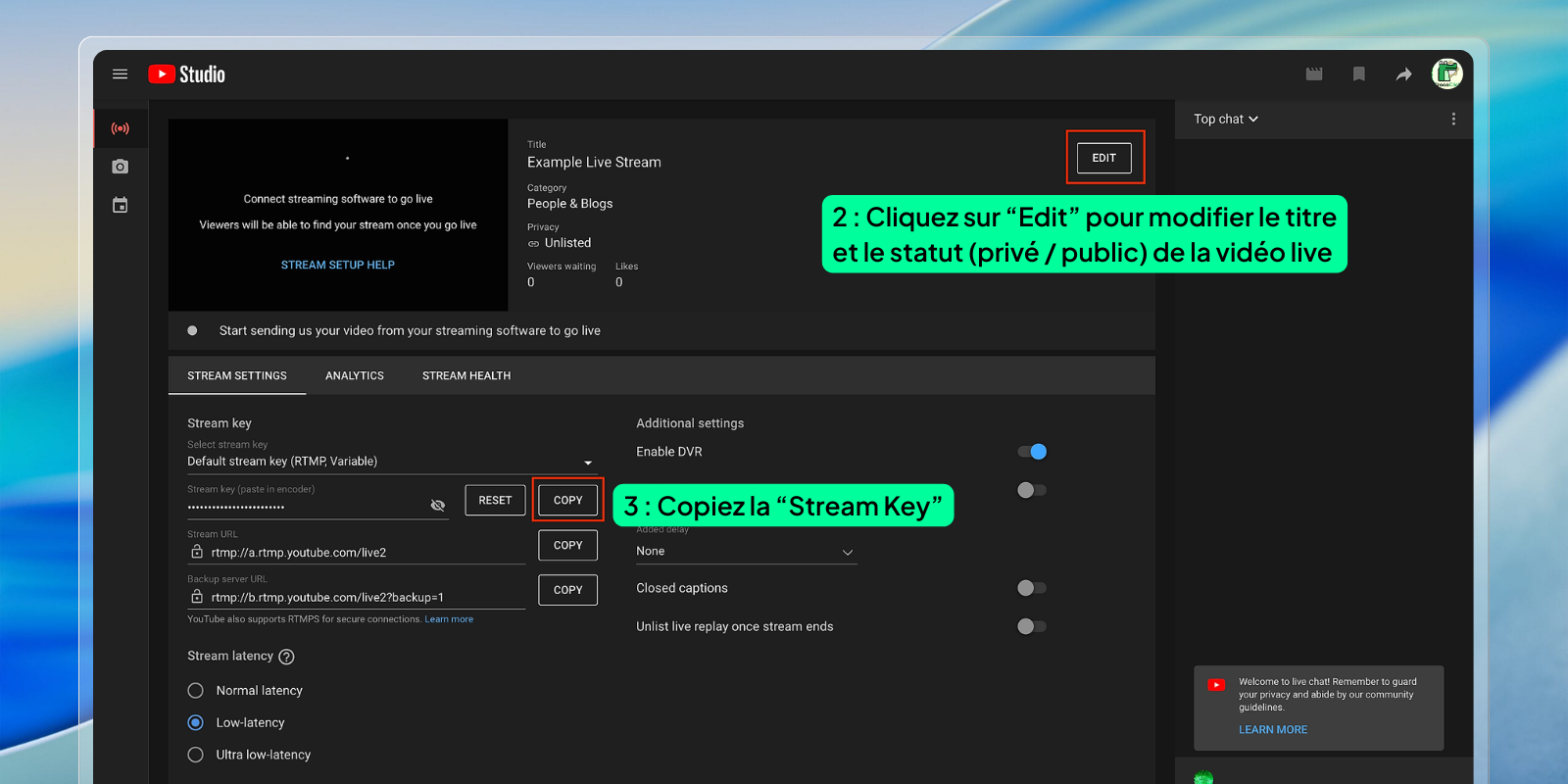
Task: Disable the Enable DVR switch
Action: [x=1032, y=452]
